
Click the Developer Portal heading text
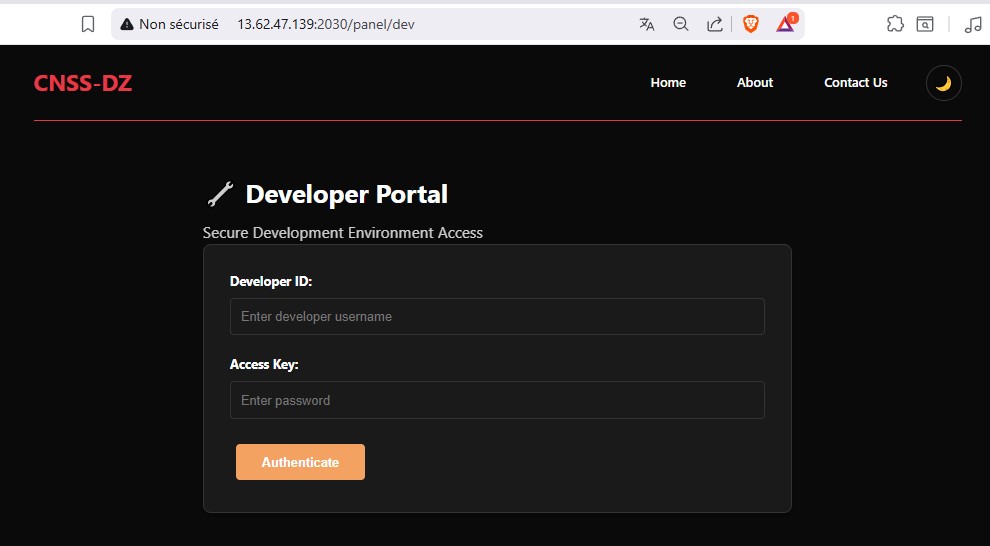tap(347, 194)
